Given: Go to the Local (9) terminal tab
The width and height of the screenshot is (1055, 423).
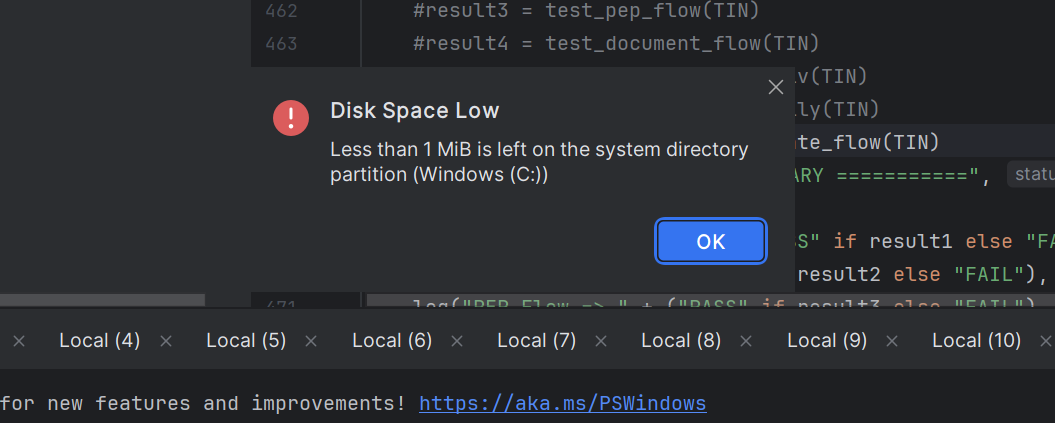Looking at the screenshot, I should 827,341.
